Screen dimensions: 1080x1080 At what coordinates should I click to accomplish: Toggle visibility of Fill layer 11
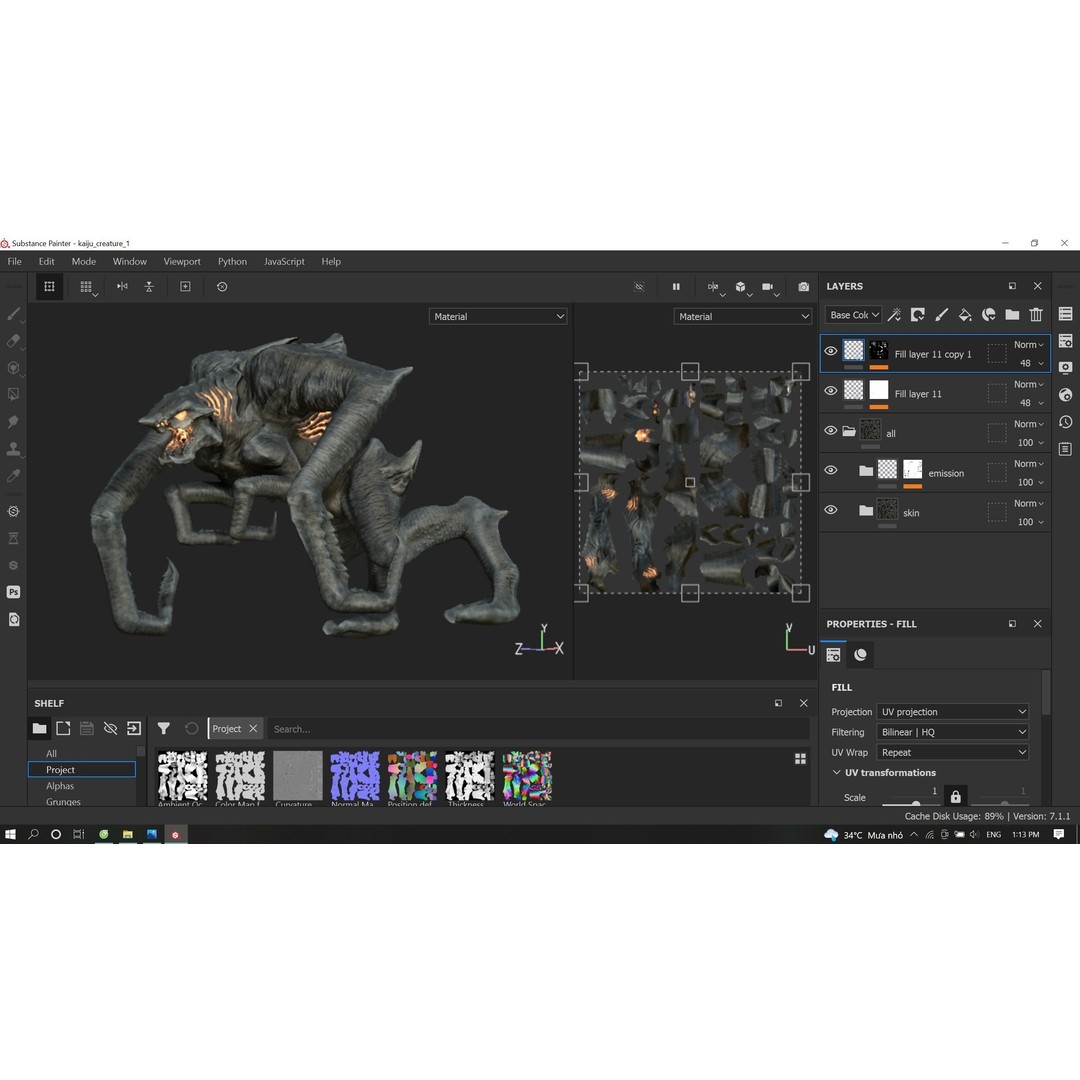(x=831, y=391)
